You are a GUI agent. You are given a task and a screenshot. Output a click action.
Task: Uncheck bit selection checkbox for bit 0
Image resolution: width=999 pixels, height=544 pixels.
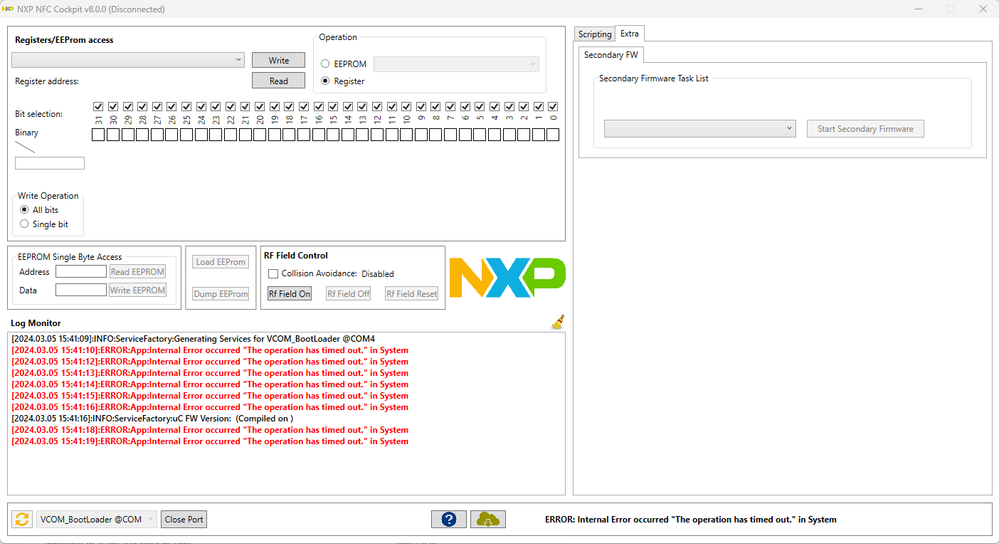553,106
